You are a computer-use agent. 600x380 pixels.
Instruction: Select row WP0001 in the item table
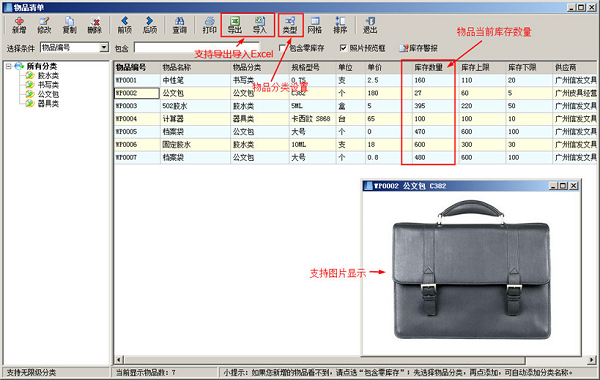tap(355, 80)
